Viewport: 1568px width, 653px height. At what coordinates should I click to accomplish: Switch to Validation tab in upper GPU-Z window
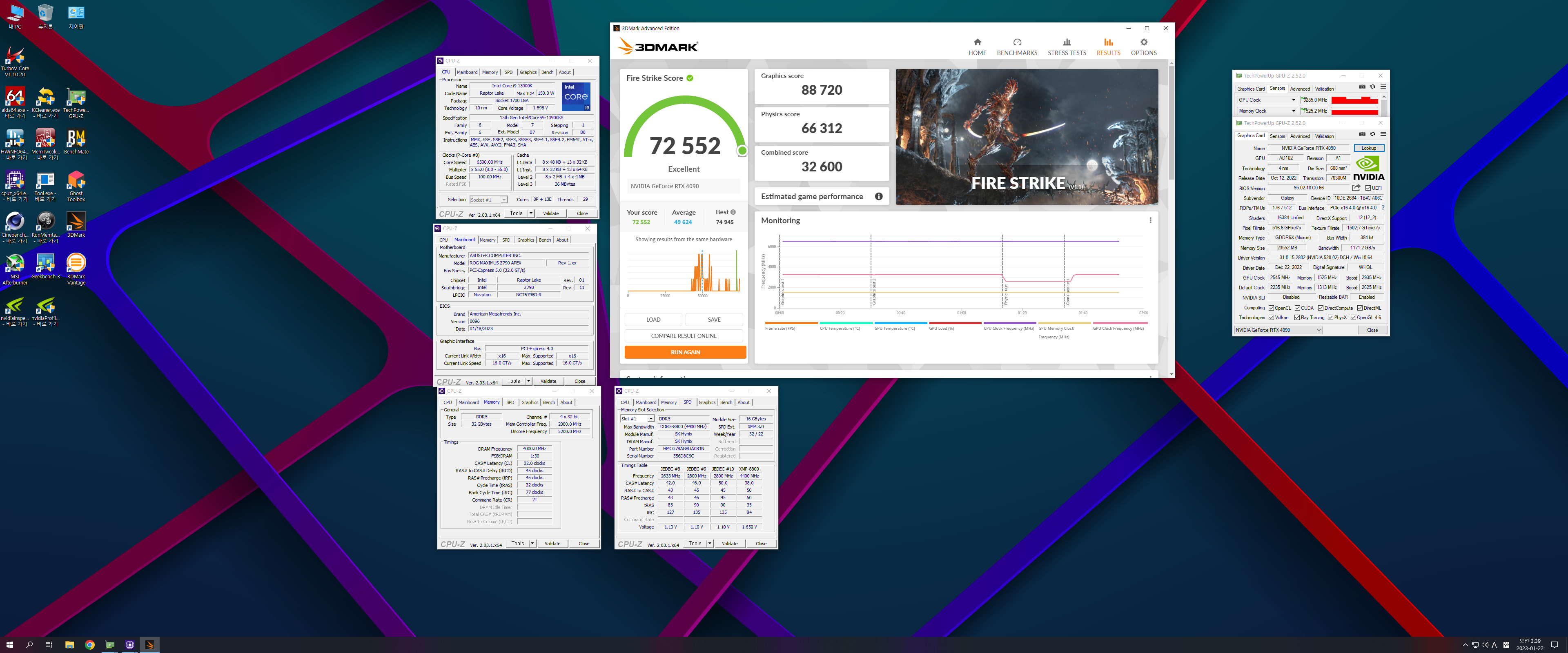[1324, 89]
